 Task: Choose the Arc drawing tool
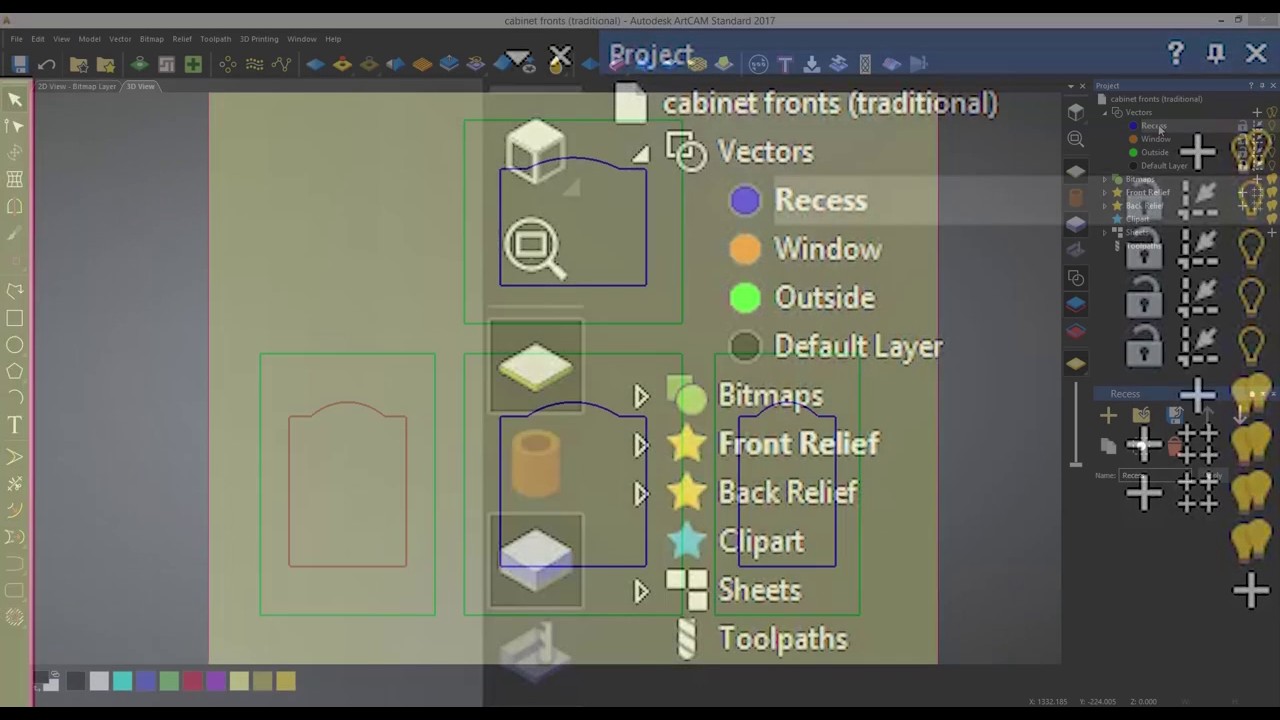click(15, 398)
